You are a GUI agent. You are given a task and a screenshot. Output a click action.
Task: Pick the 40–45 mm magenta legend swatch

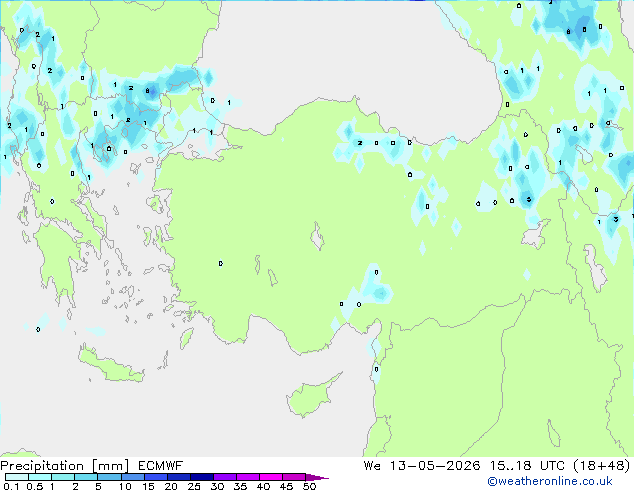[271, 477]
